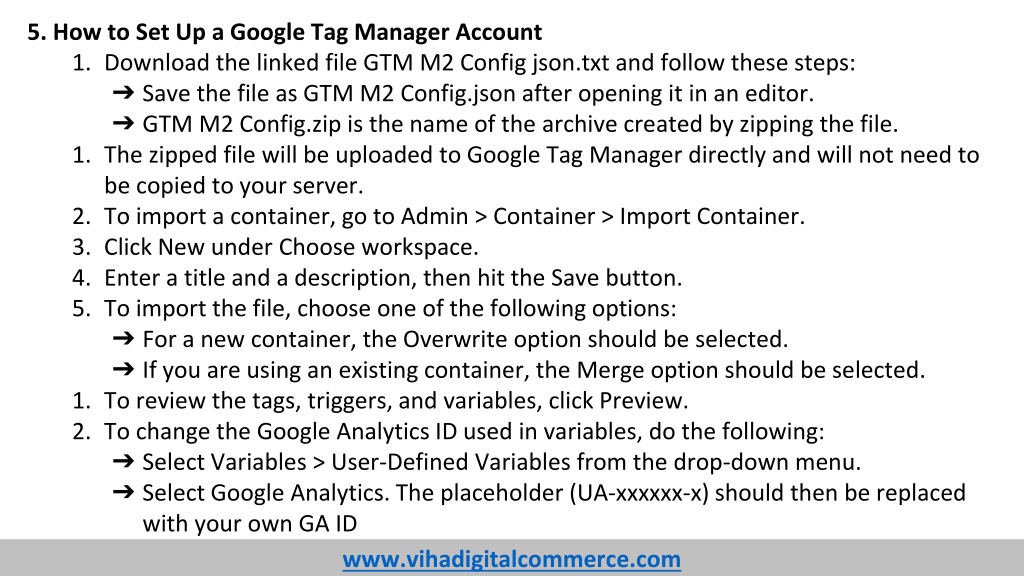
Task: Click the placeholder text "(UA-xxxxxx-x)"
Action: coord(639,492)
